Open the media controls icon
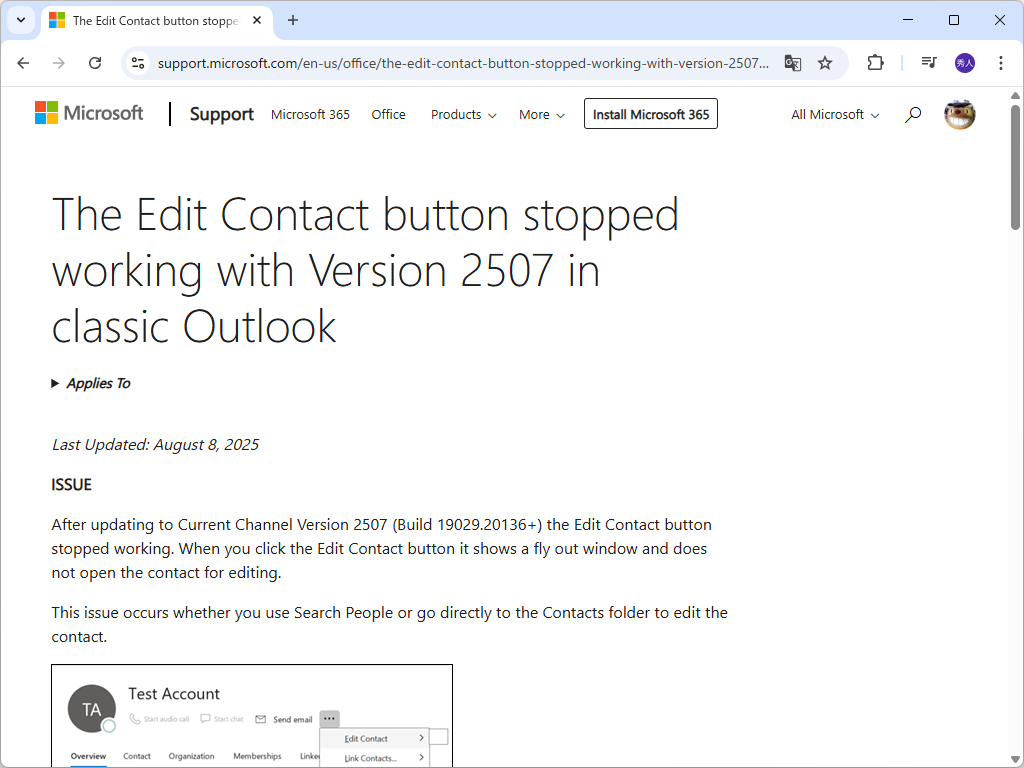 [929, 63]
